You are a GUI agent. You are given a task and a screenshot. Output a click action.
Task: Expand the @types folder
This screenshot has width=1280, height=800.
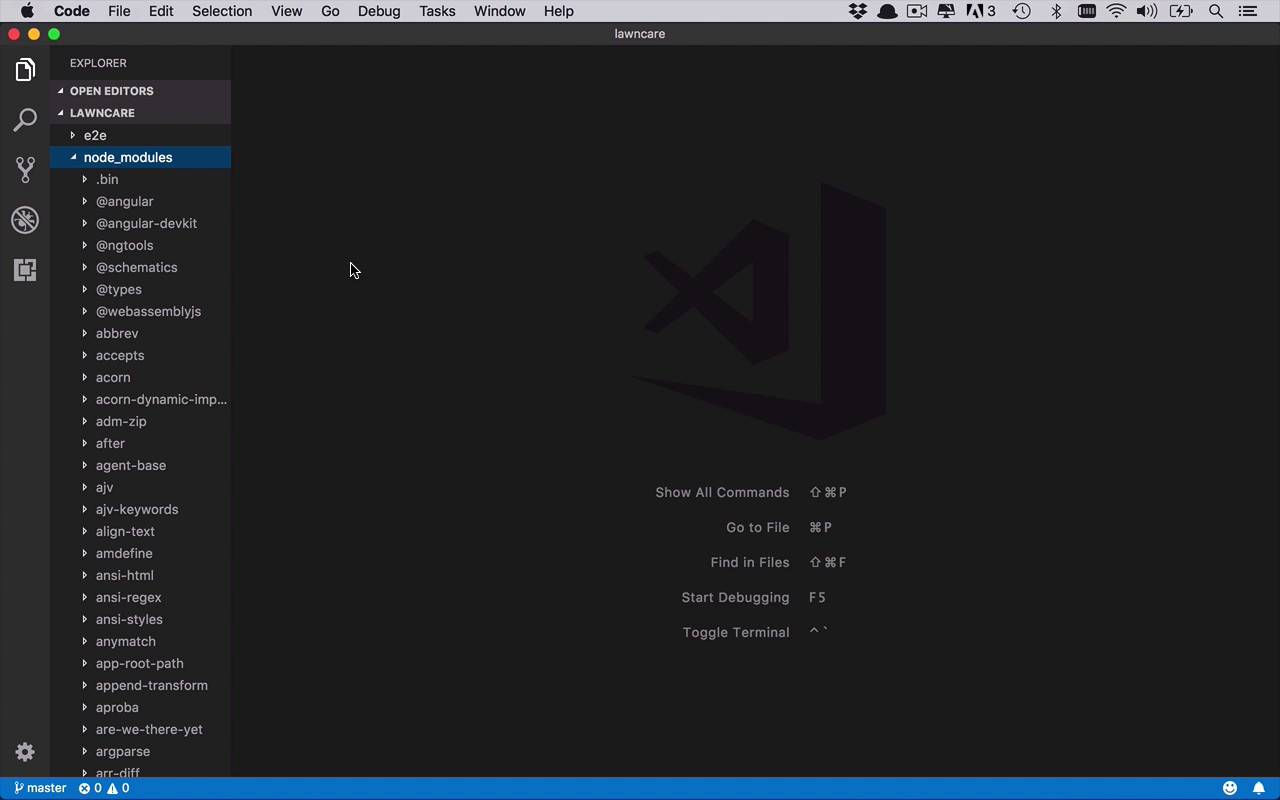pos(118,289)
